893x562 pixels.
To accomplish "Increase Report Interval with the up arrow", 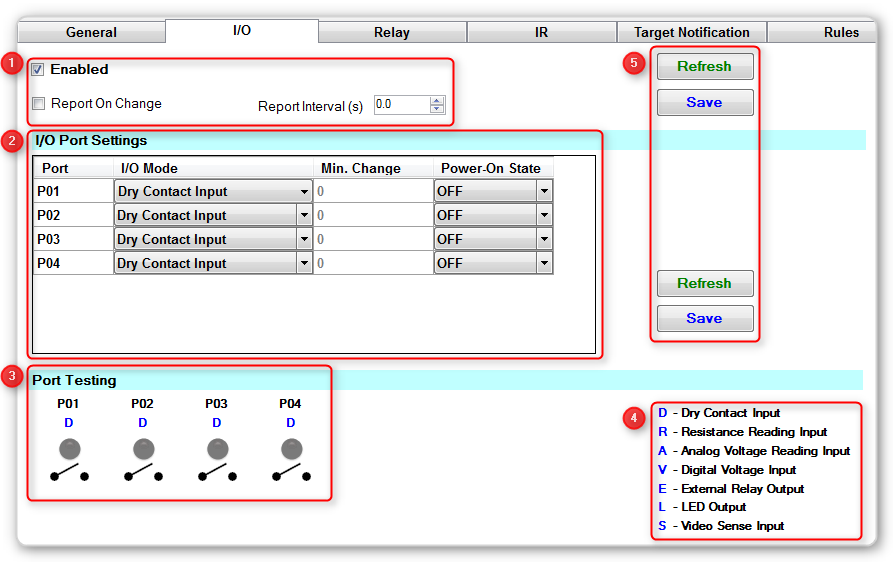I will pyautogui.click(x=437, y=100).
